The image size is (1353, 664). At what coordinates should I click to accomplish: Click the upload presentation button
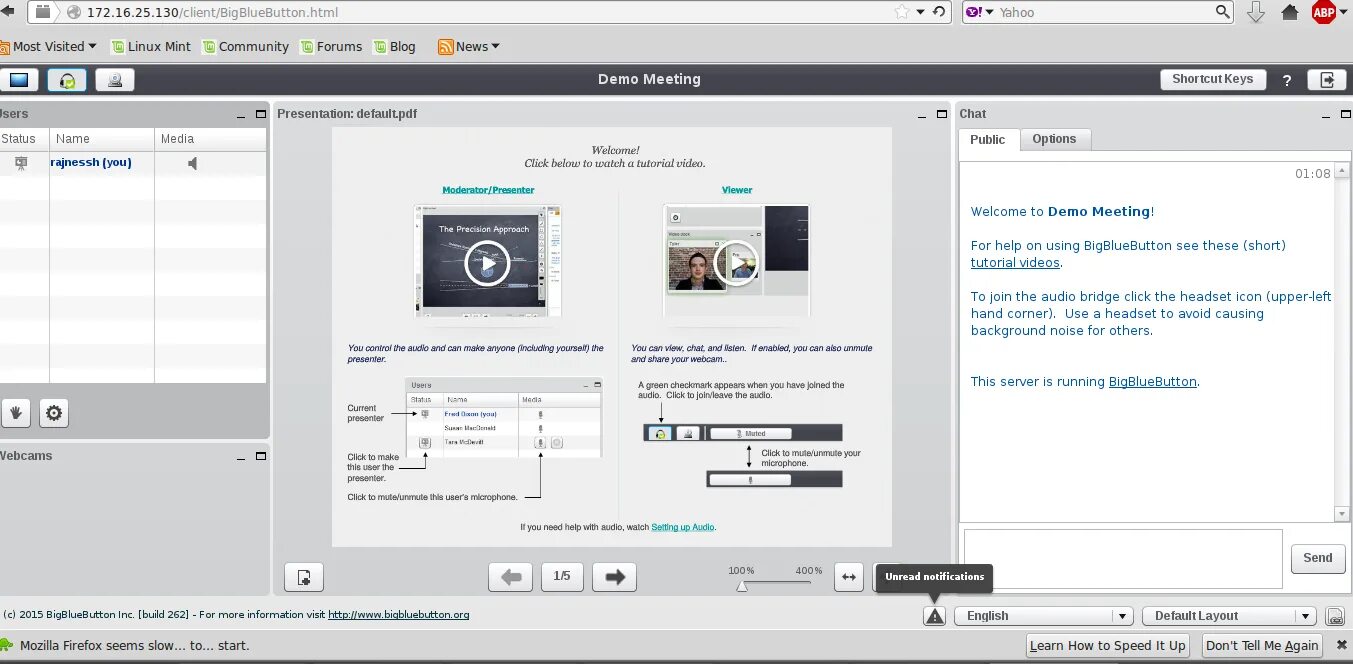pos(304,577)
